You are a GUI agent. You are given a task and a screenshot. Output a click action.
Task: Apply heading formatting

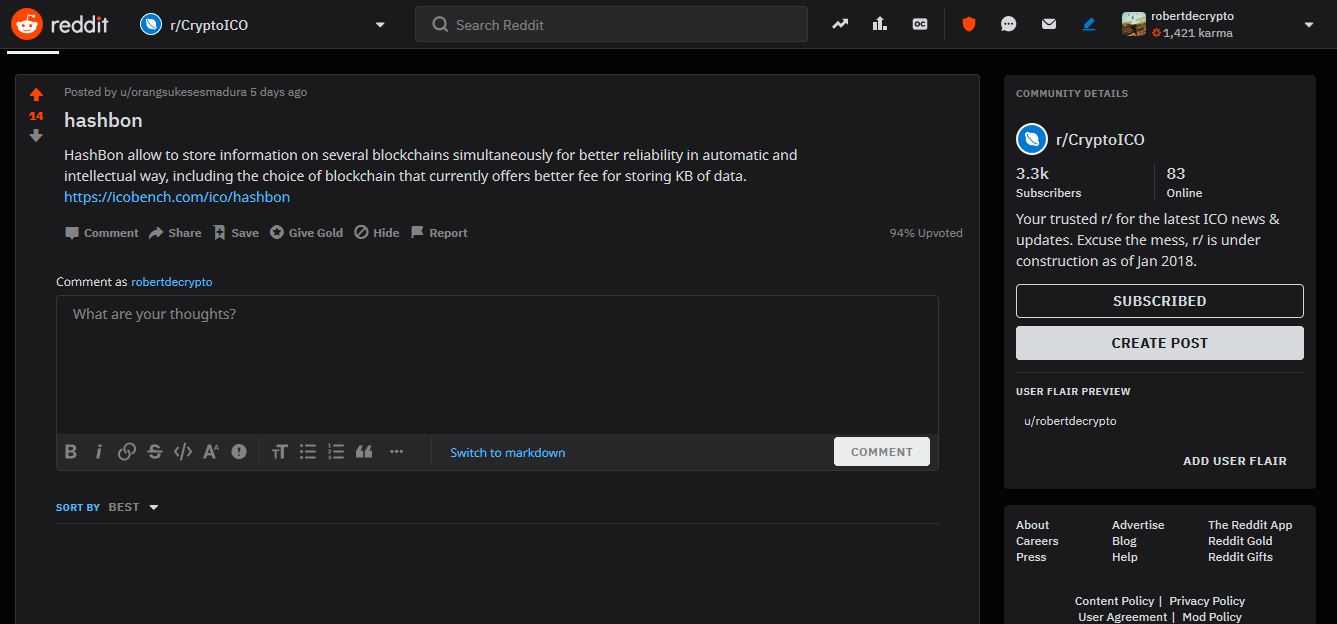[x=279, y=452]
